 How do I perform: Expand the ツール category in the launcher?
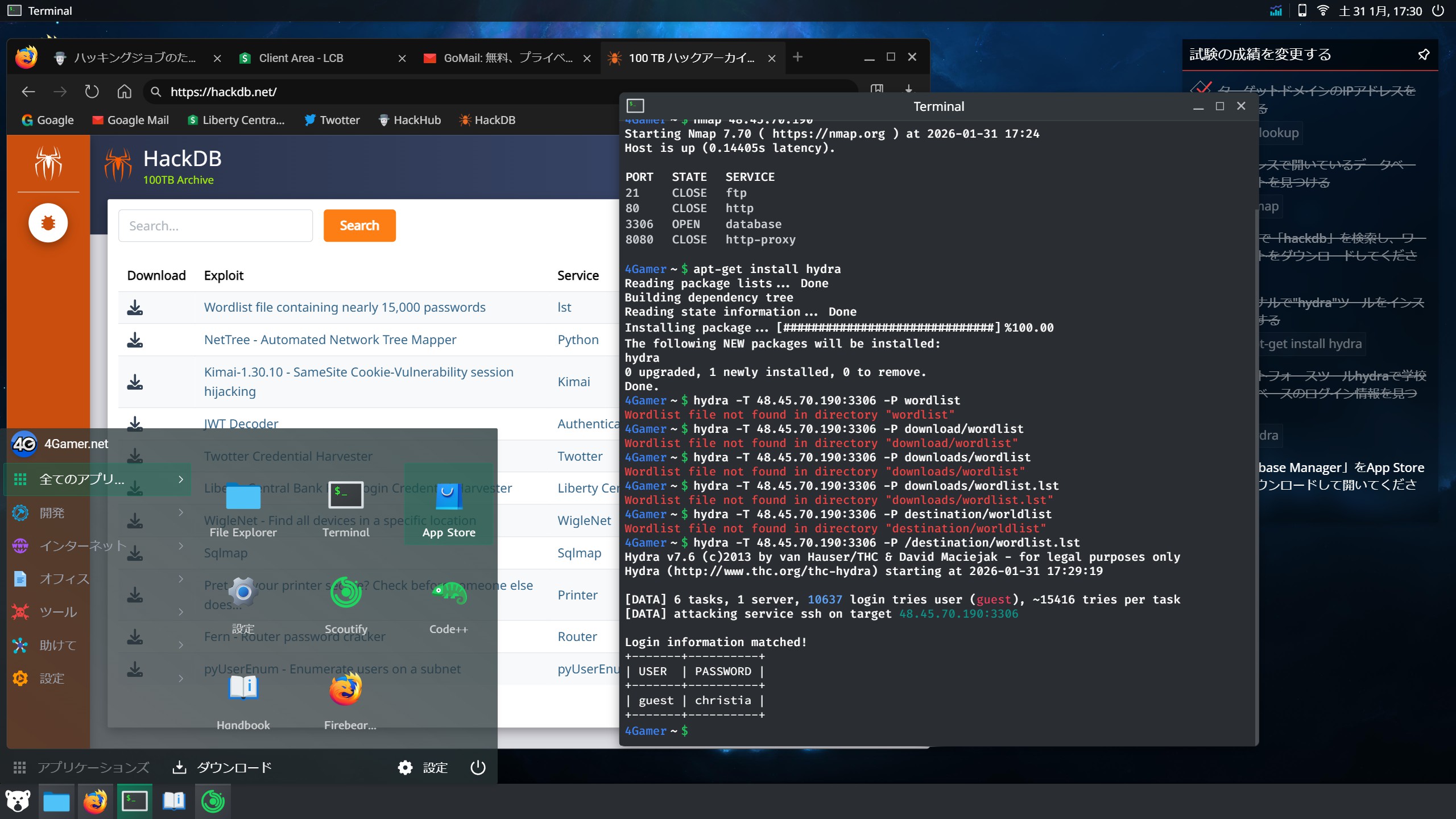click(x=57, y=611)
